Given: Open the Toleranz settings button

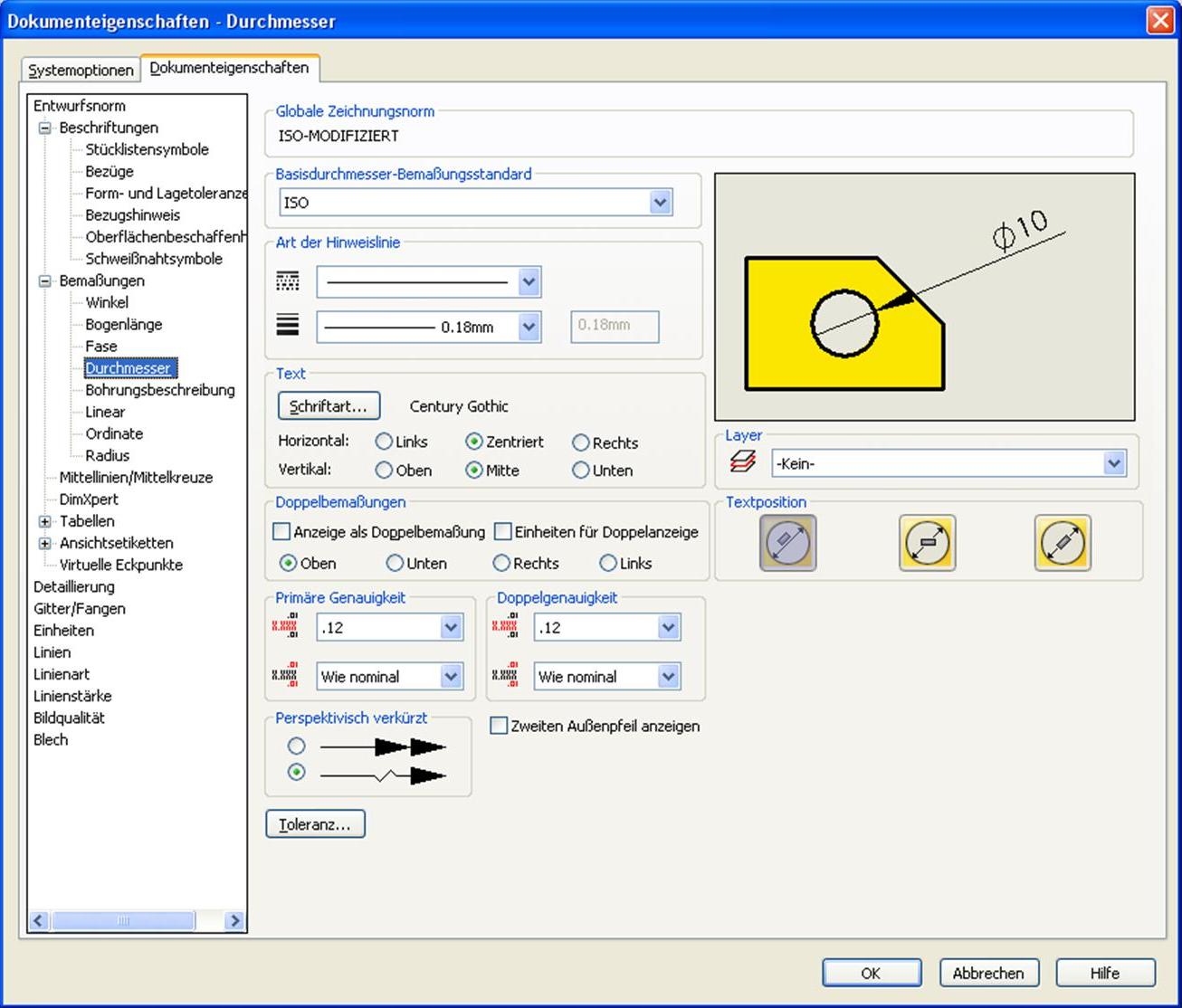Looking at the screenshot, I should pos(315,824).
